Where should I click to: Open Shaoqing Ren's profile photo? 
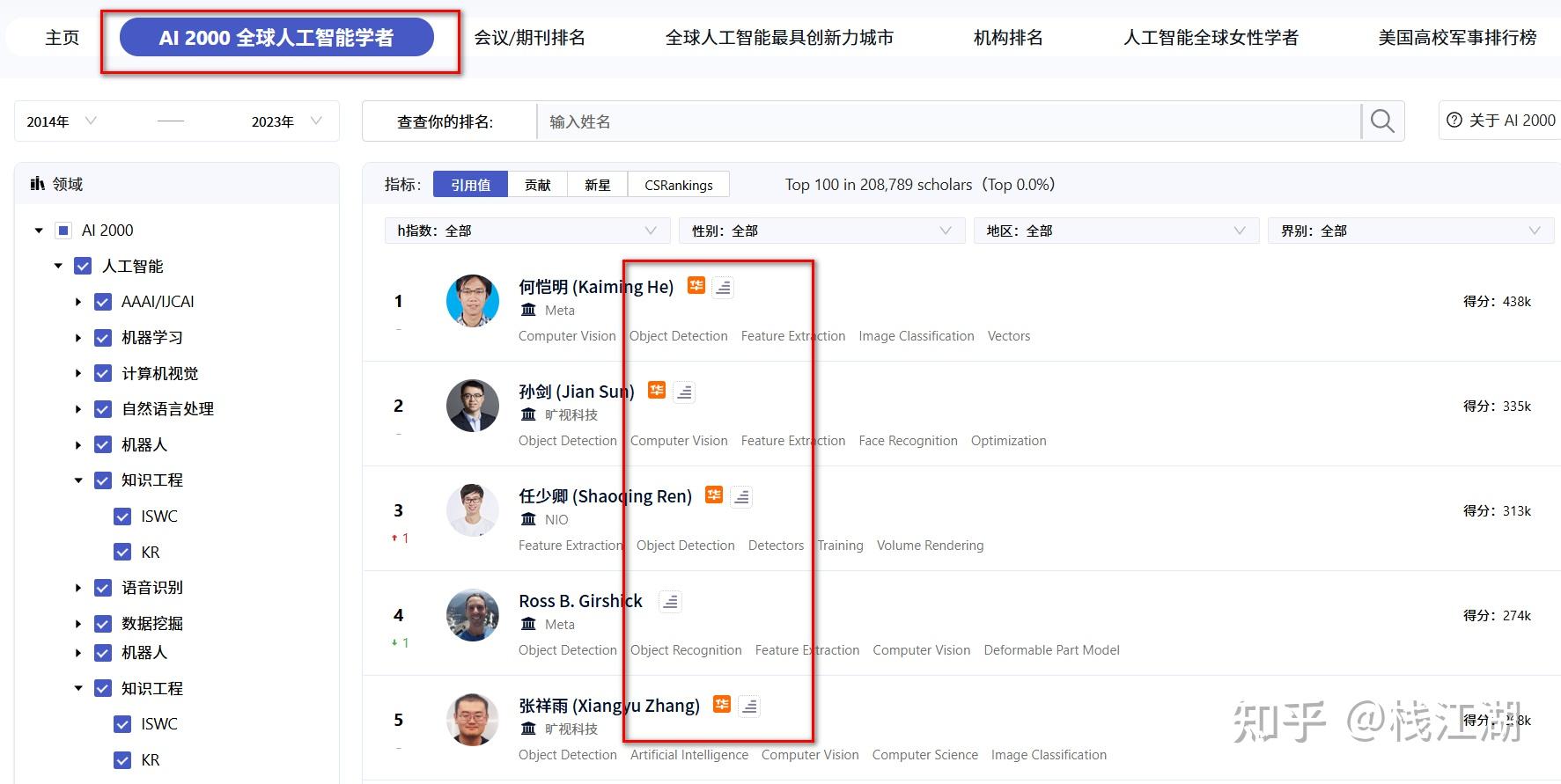[x=473, y=510]
